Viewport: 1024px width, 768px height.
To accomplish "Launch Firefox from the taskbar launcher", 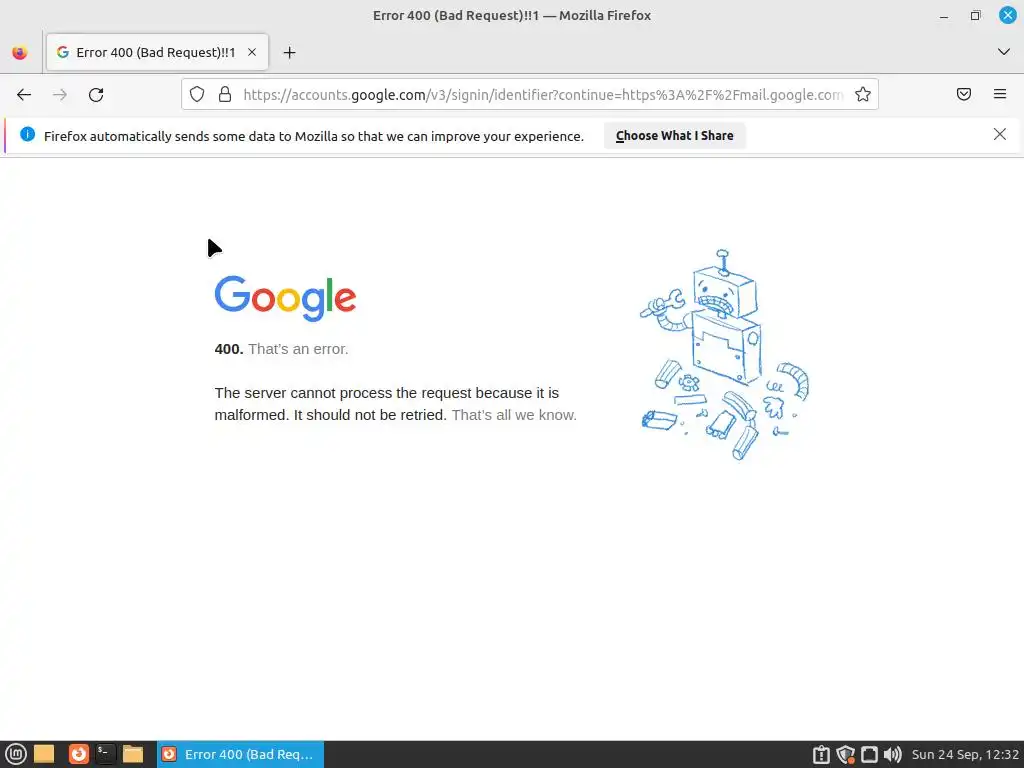I will tap(78, 754).
